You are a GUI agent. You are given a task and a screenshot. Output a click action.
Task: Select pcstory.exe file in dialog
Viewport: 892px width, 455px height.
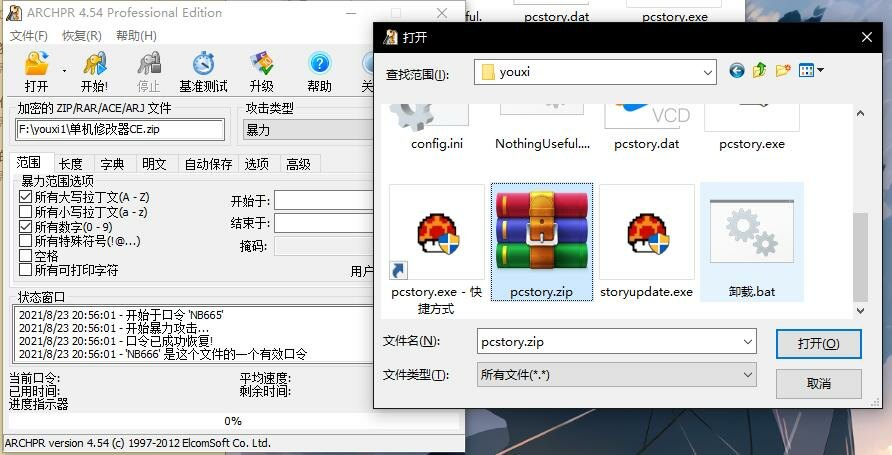coord(751,128)
